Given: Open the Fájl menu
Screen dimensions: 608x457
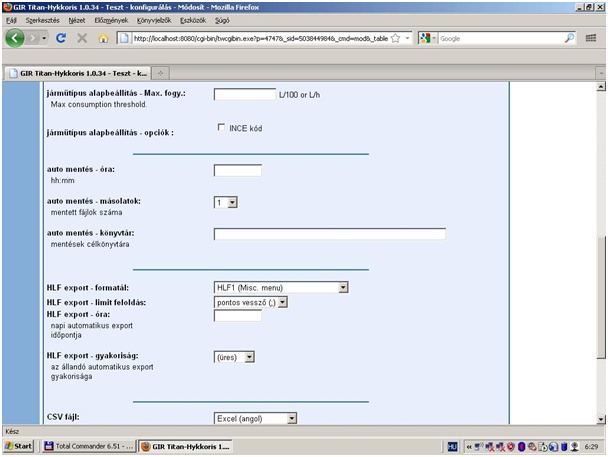Looking at the screenshot, I should pyautogui.click(x=11, y=20).
